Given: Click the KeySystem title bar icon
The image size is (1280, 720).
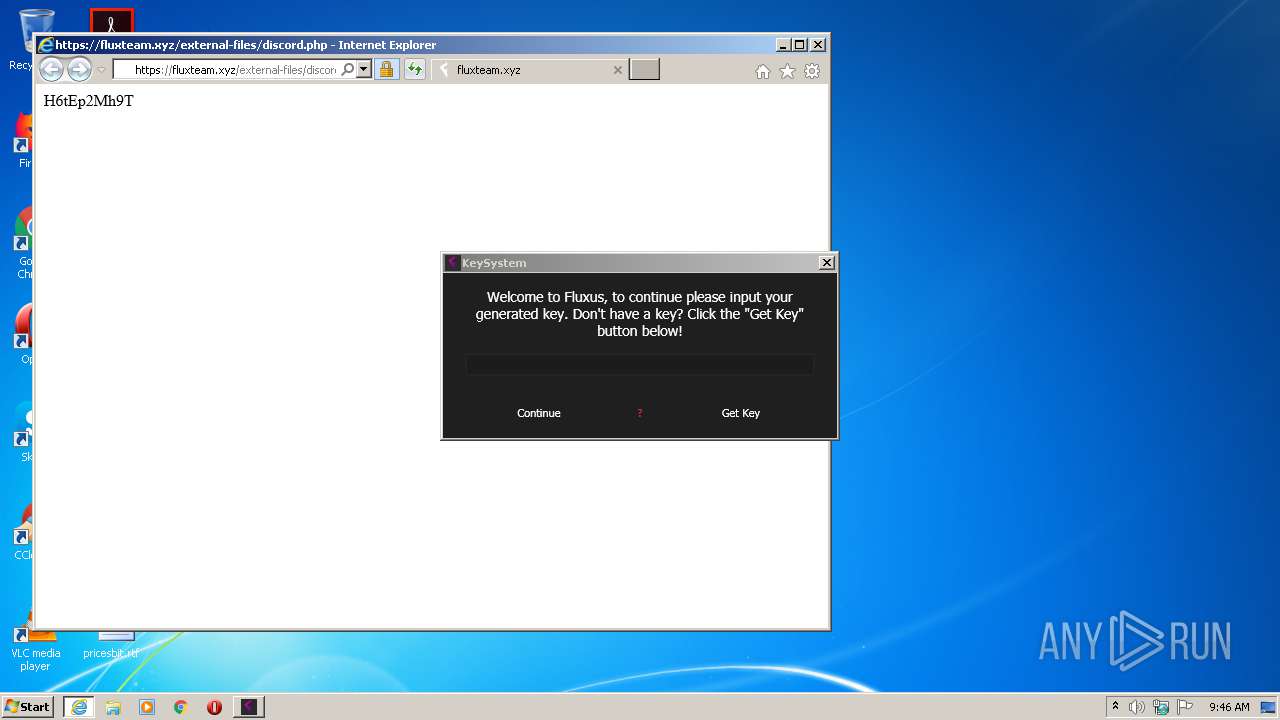Looking at the screenshot, I should click(x=453, y=263).
